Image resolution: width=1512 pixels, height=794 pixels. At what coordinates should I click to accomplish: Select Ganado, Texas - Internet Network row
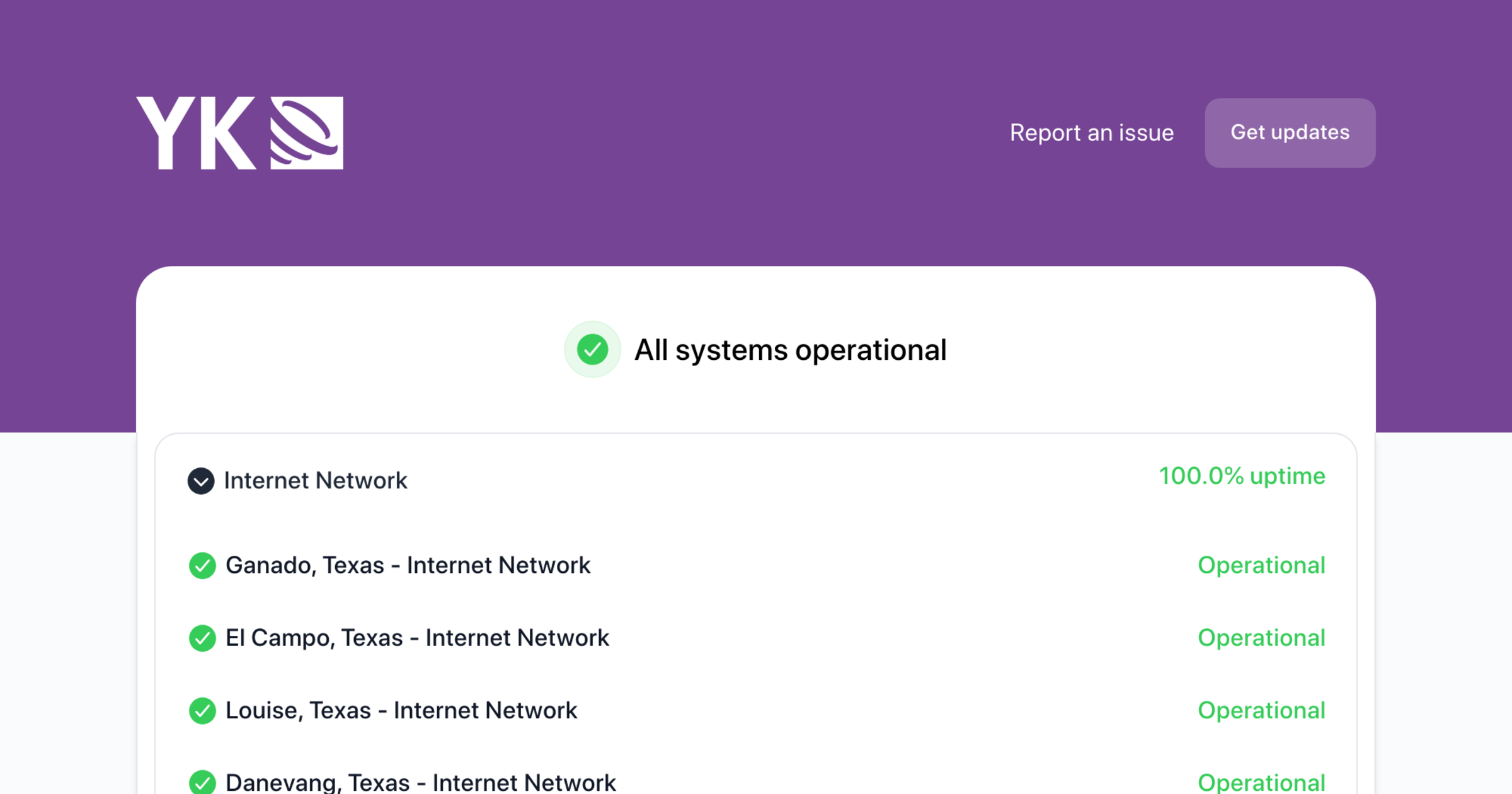tap(408, 565)
